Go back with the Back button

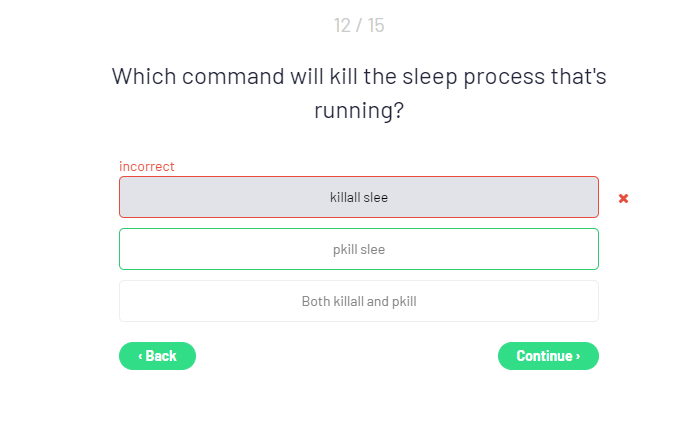[157, 356]
